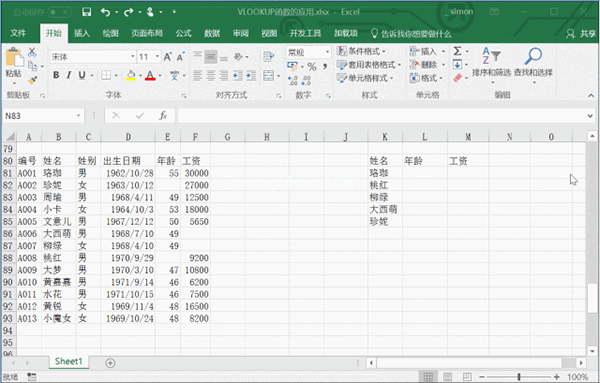Toggle middle align

pos(210,57)
